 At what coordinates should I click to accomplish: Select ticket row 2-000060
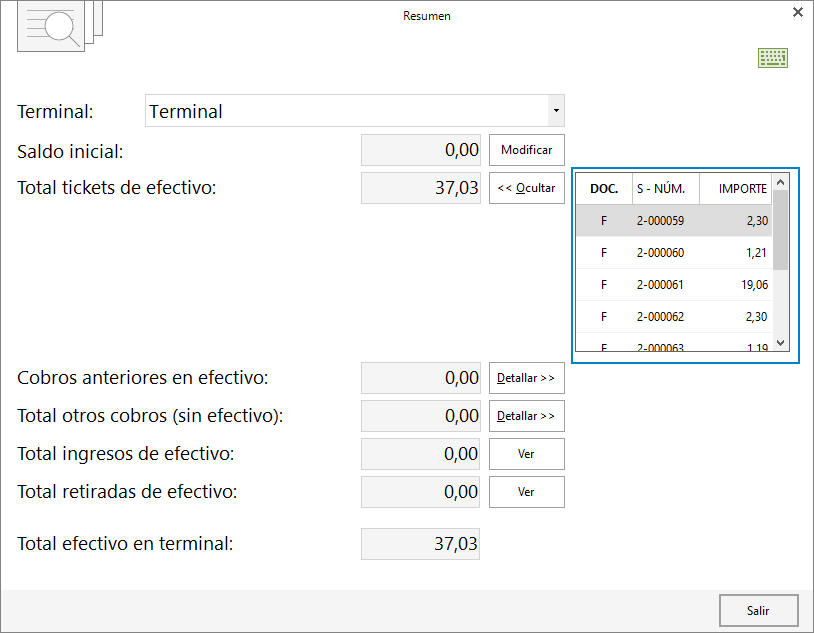[674, 253]
